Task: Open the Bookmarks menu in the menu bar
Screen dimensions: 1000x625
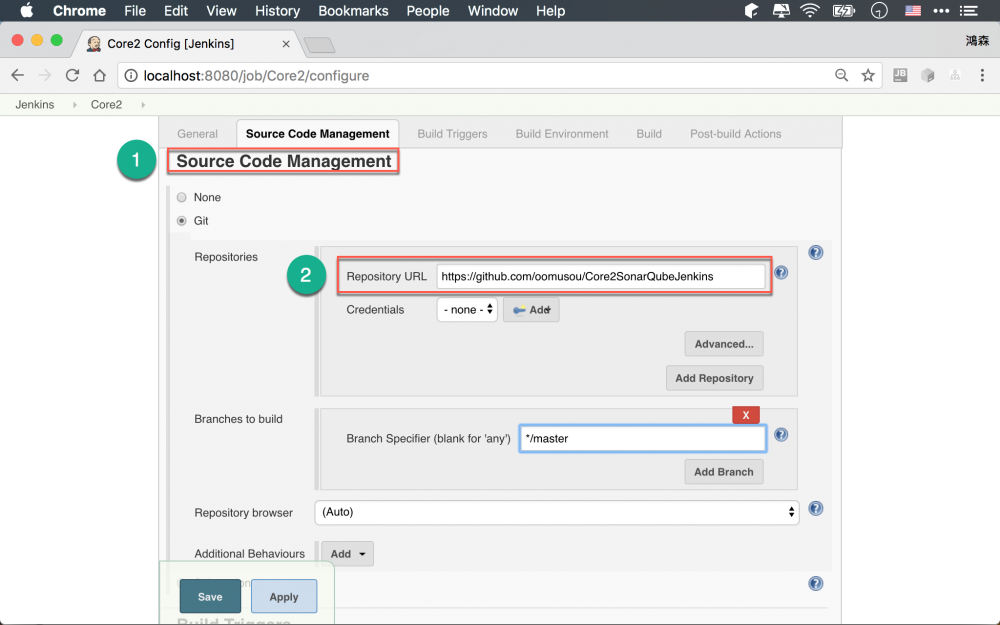Action: click(353, 11)
